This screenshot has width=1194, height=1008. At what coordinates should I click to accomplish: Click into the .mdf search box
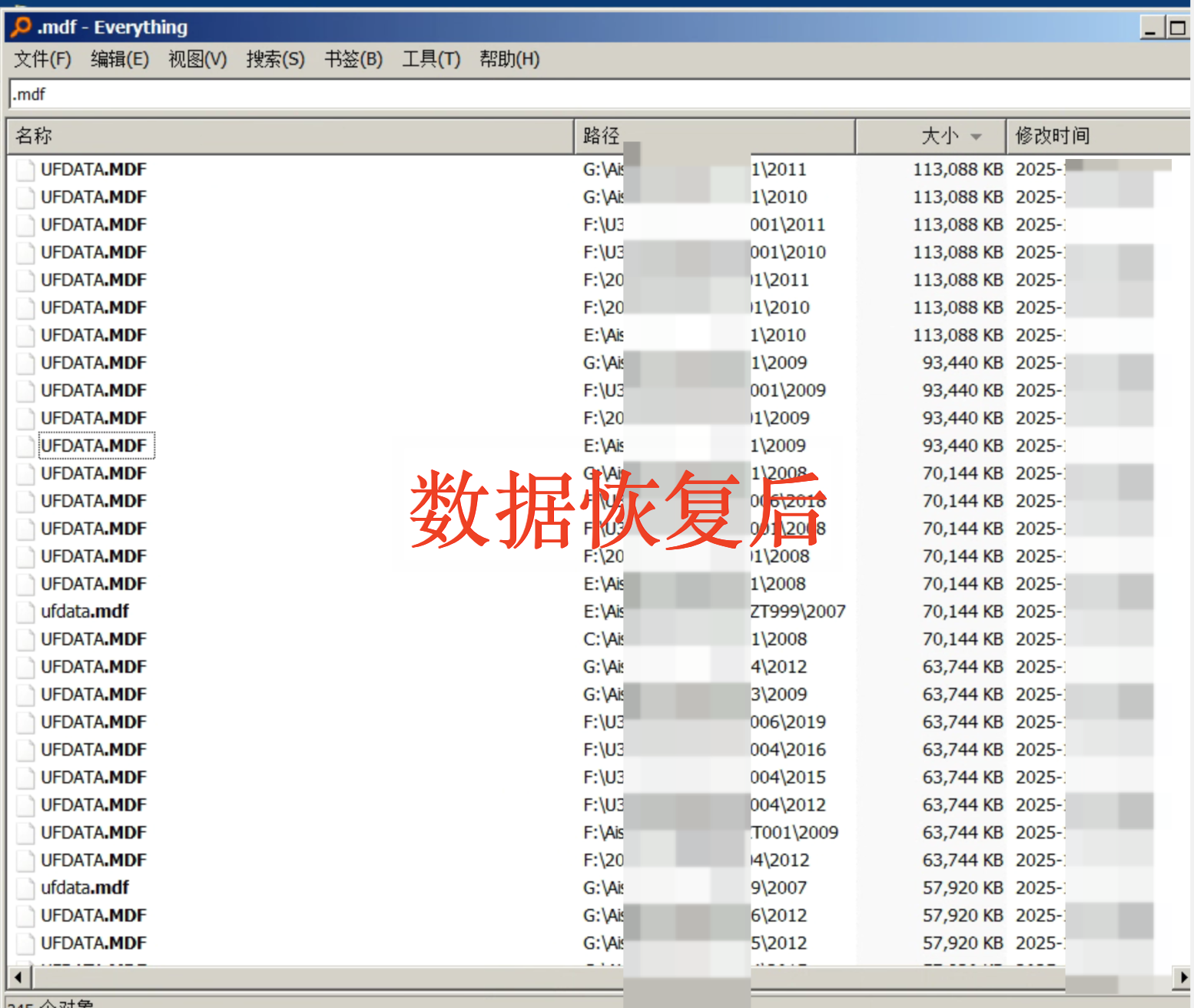click(538, 94)
